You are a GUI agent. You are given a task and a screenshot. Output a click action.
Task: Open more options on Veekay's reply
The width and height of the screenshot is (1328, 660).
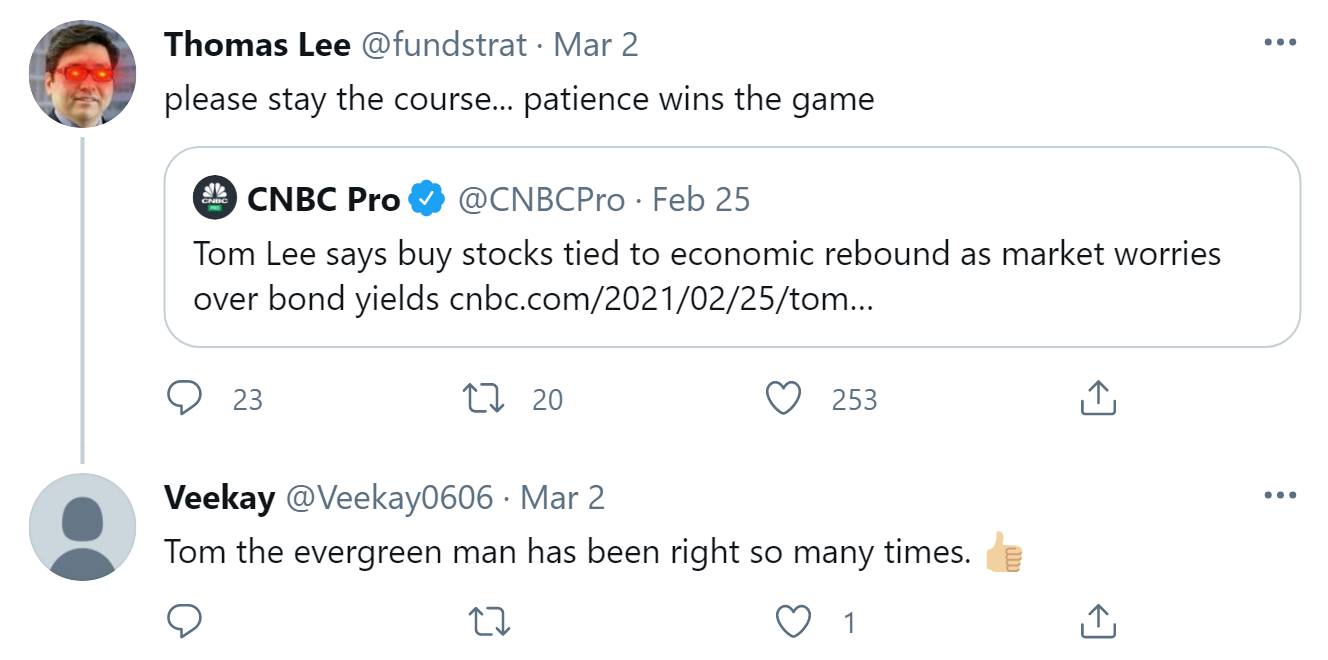[x=1280, y=496]
